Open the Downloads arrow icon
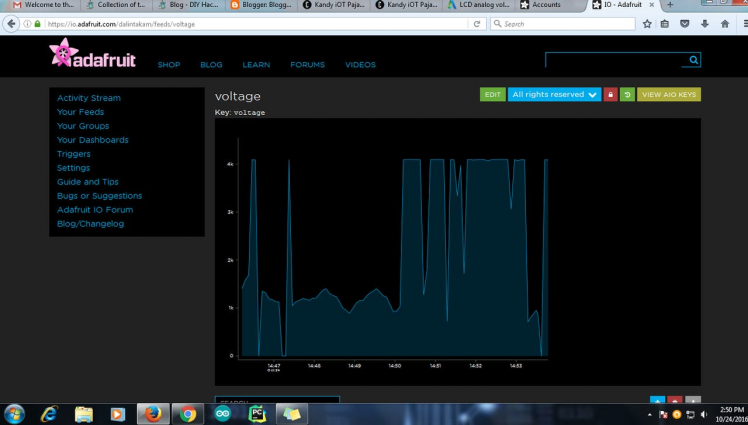 pyautogui.click(x=705, y=24)
